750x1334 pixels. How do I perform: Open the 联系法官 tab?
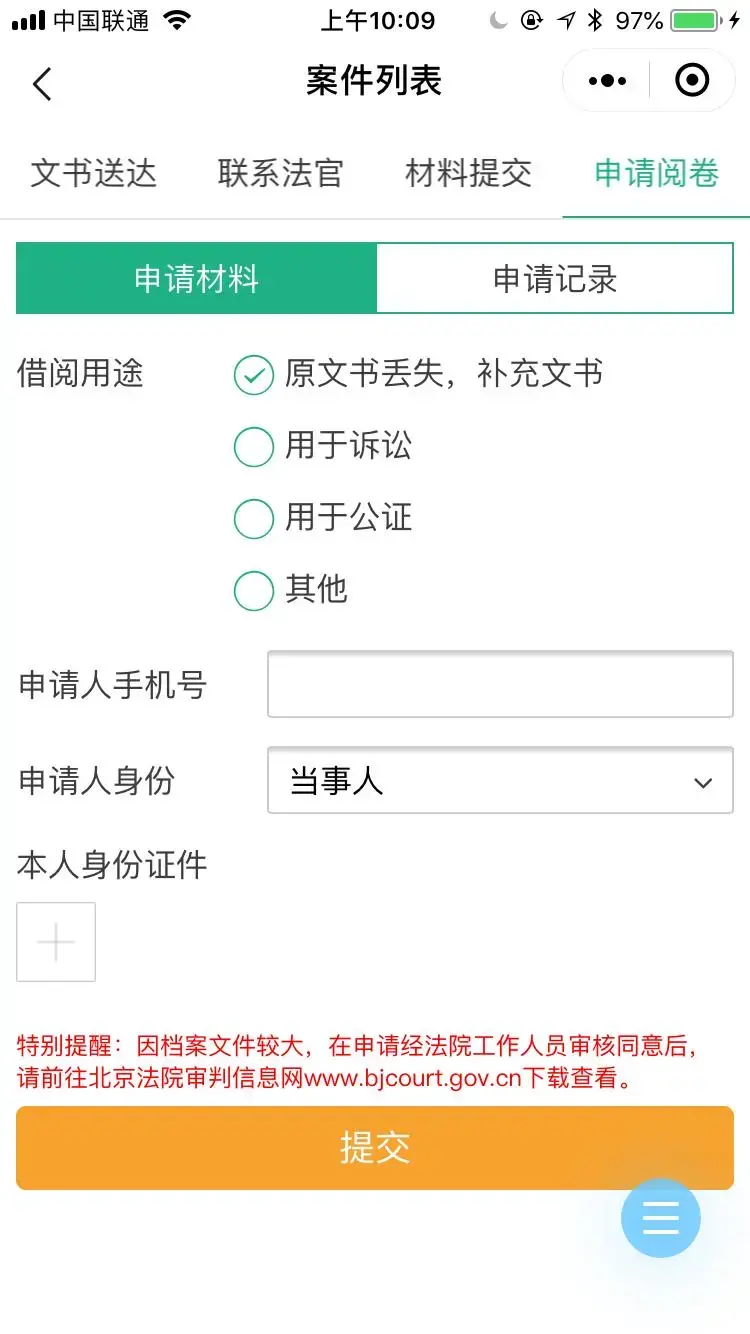point(281,173)
